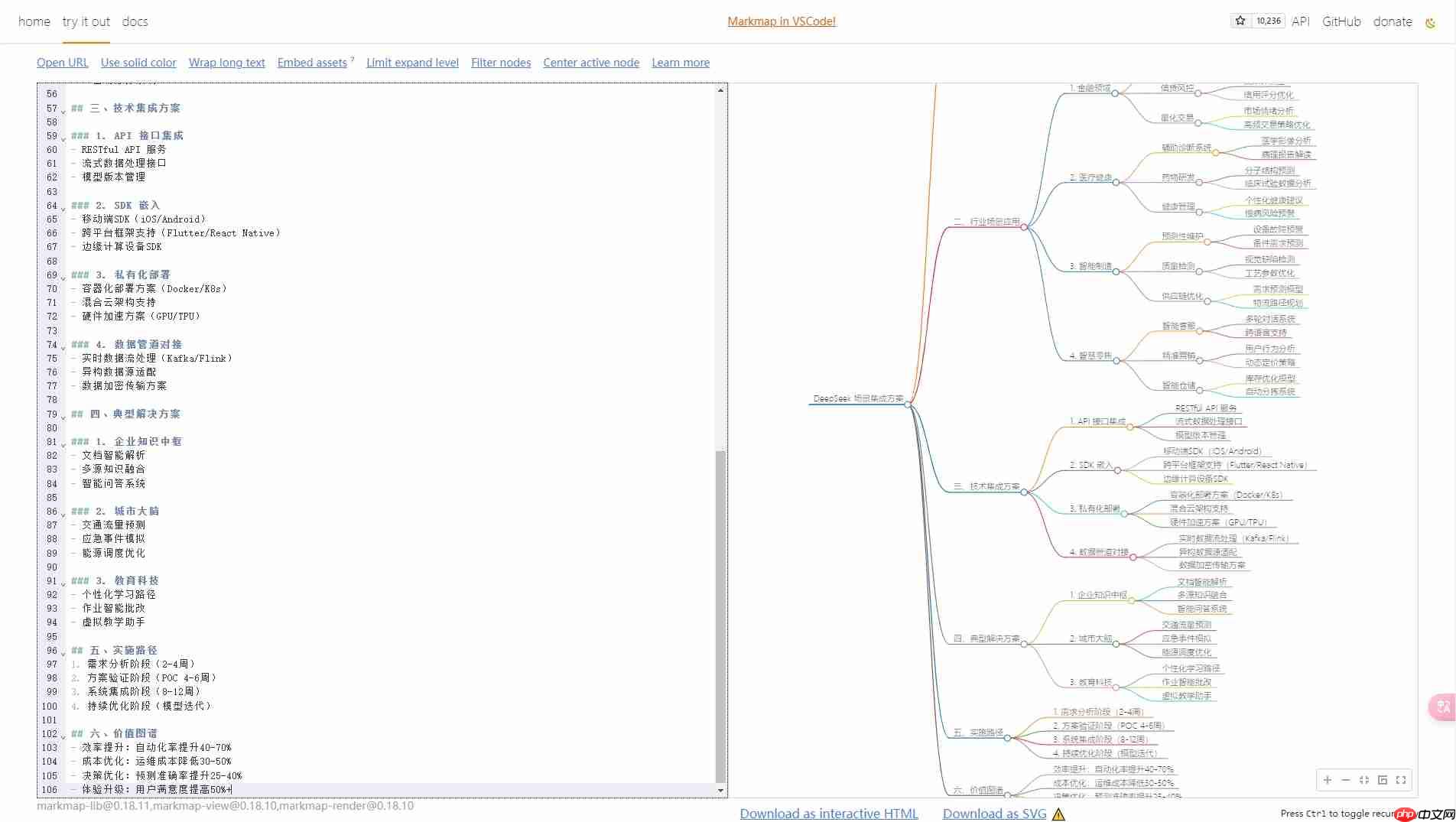This screenshot has width=1456, height=822.
Task: Click editor line 容器化部署方案（Docker/K8s）
Action: click(155, 288)
